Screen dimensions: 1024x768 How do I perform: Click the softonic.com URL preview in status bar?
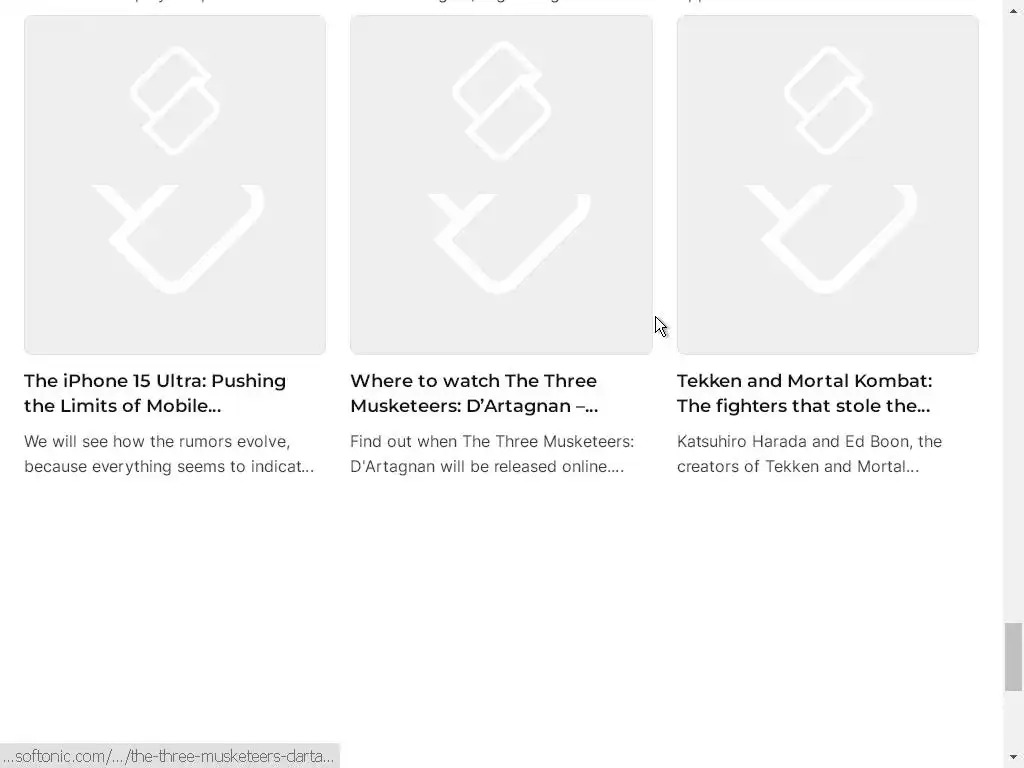coord(170,756)
